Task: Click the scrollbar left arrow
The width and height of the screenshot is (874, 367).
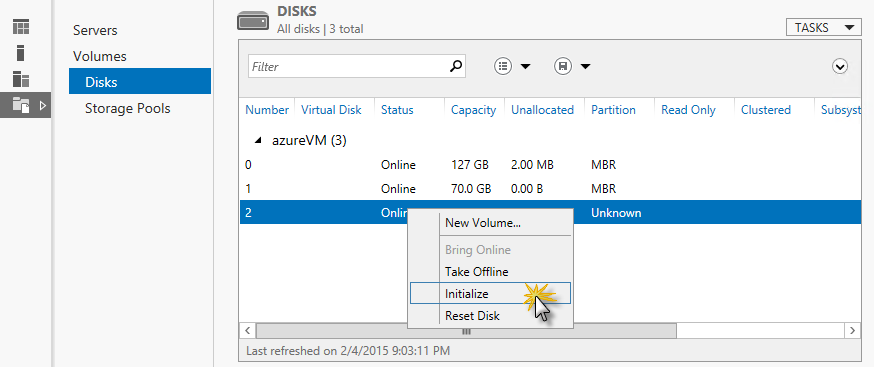Action: point(248,331)
